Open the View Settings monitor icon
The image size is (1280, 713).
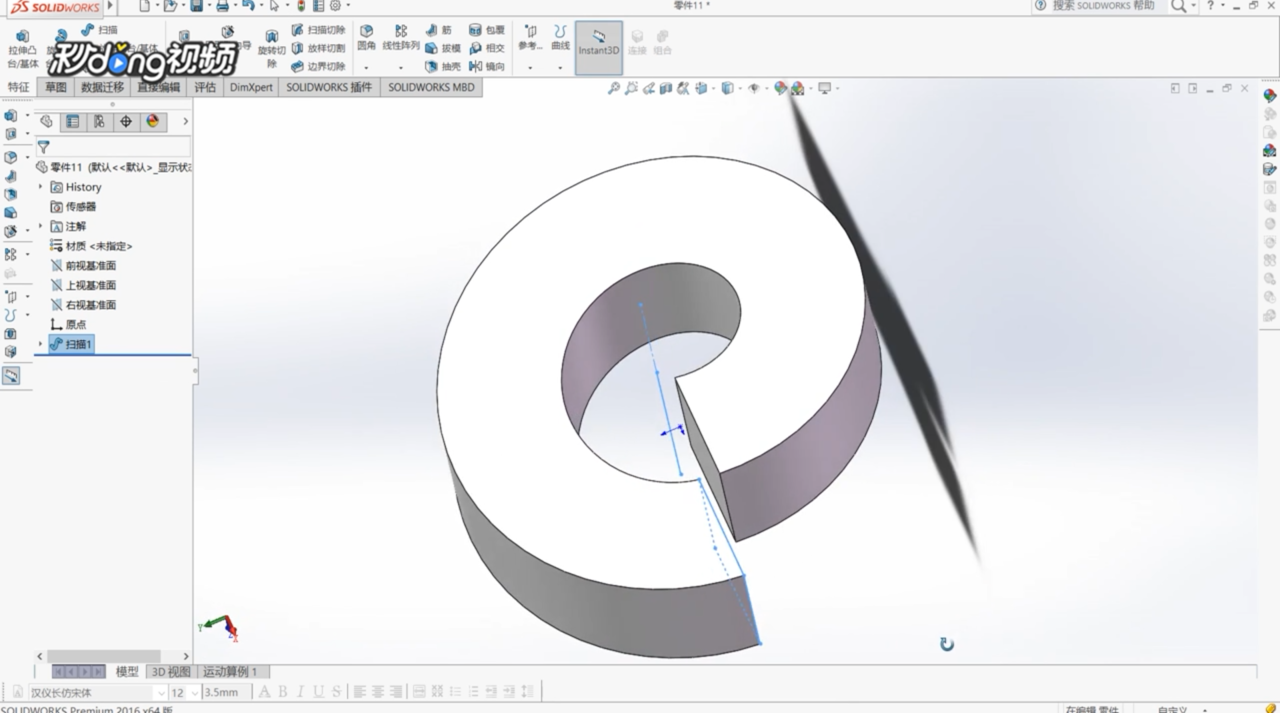(x=825, y=88)
